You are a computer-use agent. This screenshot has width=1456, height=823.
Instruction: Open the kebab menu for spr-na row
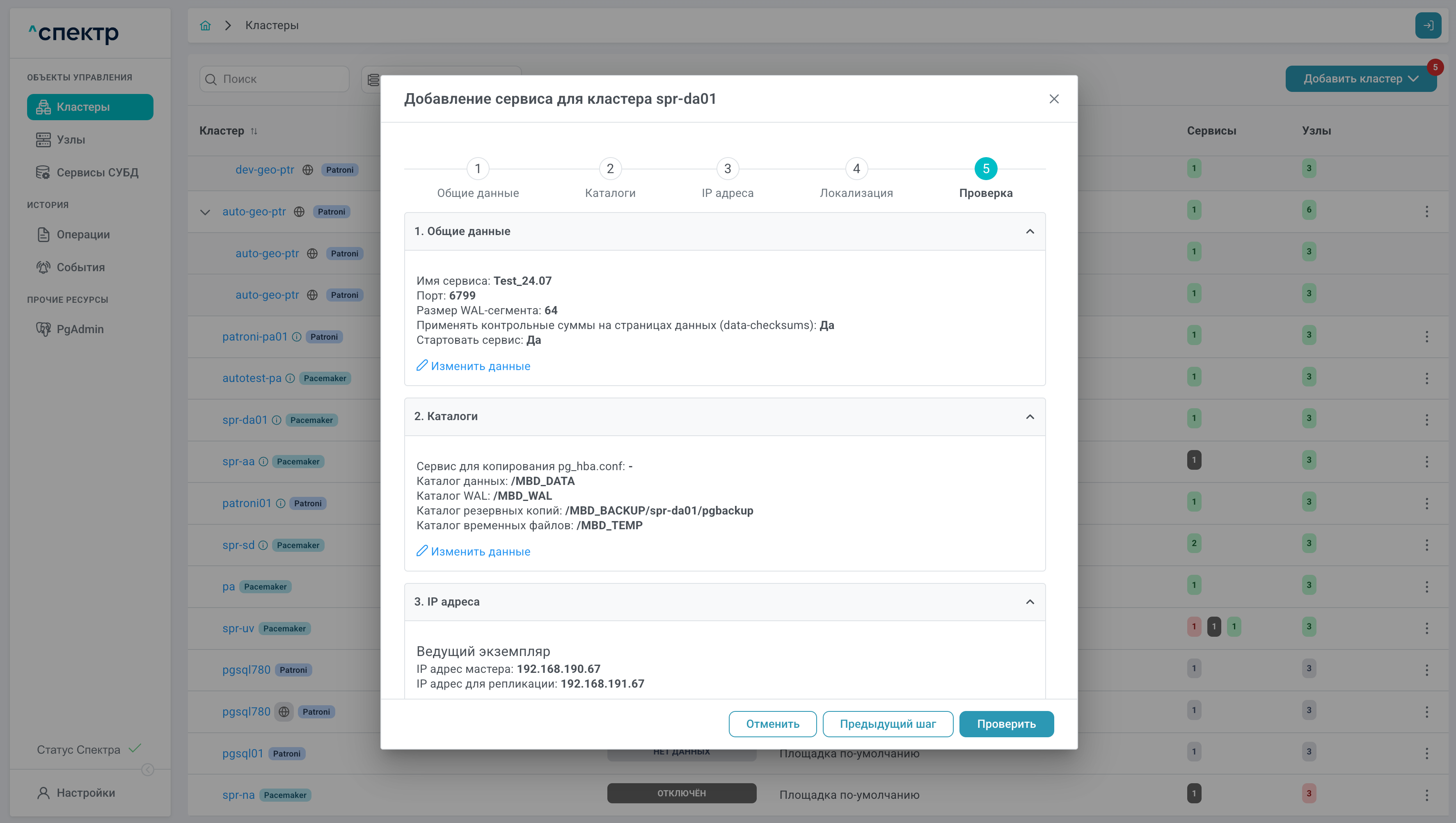pos(1426,795)
